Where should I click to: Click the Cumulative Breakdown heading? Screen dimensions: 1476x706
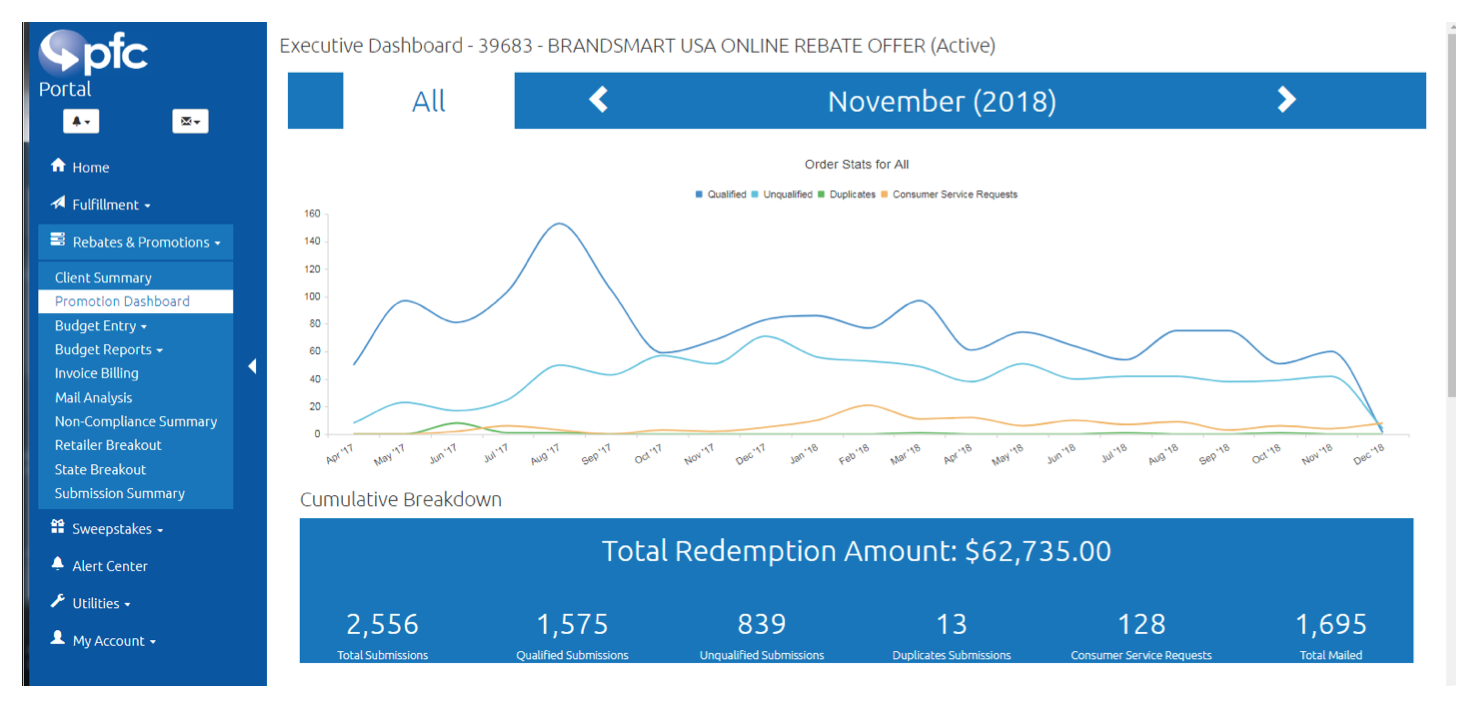[401, 499]
